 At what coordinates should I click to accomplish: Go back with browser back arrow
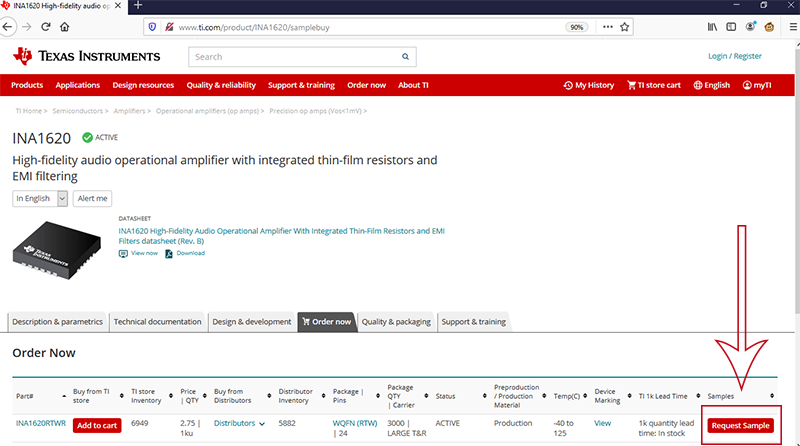pos(7,27)
